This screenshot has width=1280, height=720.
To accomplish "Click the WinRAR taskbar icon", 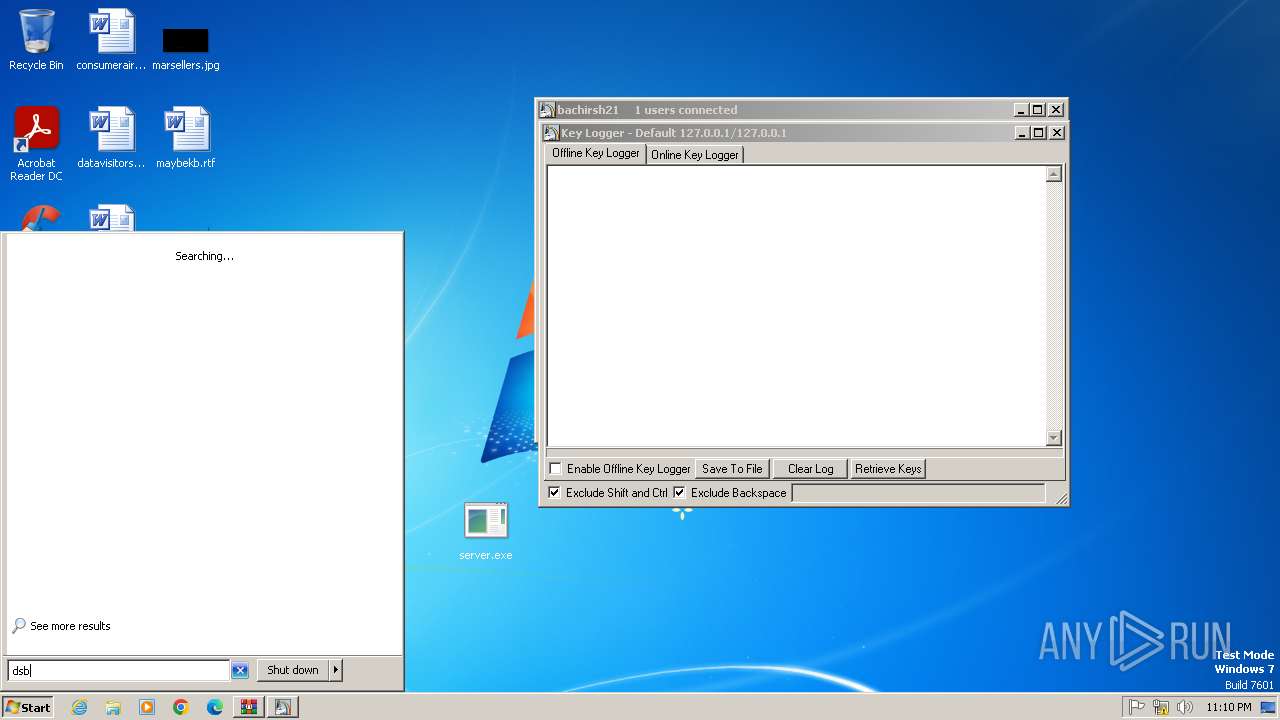I will click(x=248, y=707).
